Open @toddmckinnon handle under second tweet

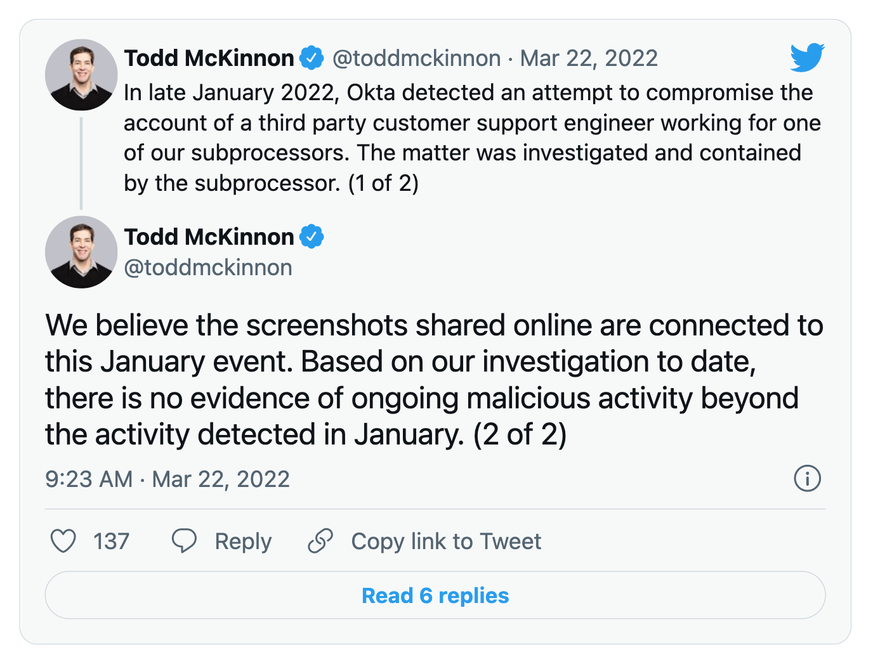pyautogui.click(x=208, y=267)
